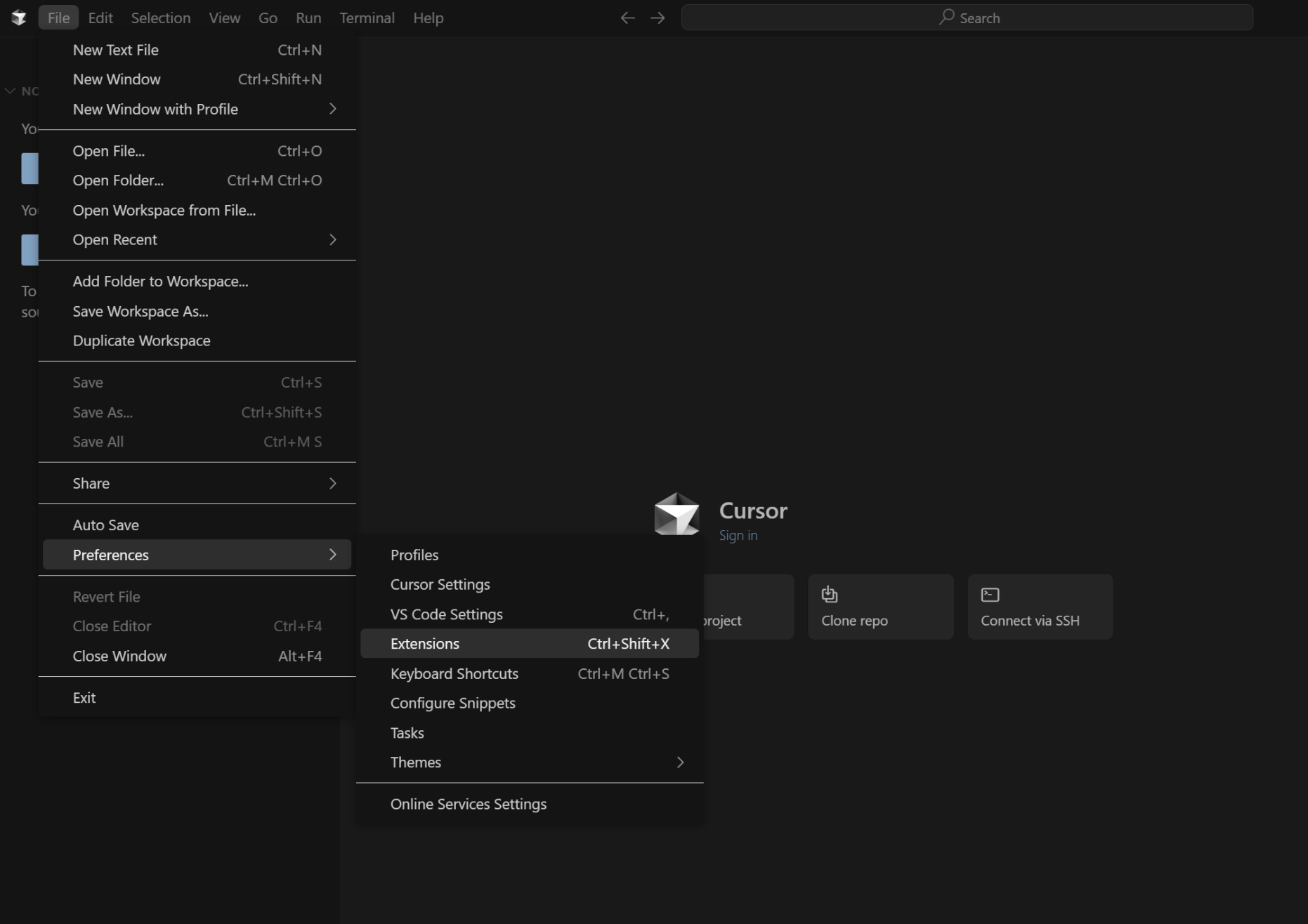The height and width of the screenshot is (924, 1308).
Task: Choose Exit from File menu
Action: pyautogui.click(x=197, y=698)
